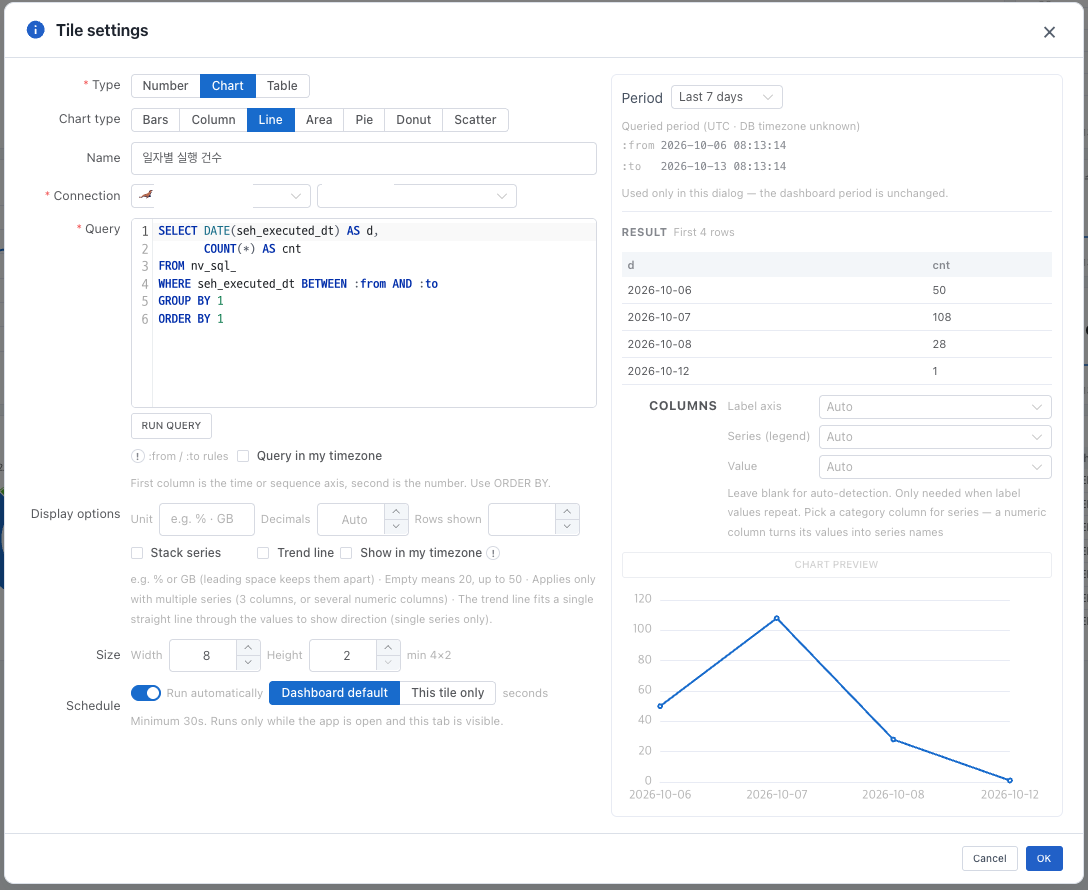This screenshot has height=890, width=1088.
Task: Increase the tile Width with up arrow
Action: coord(248,647)
